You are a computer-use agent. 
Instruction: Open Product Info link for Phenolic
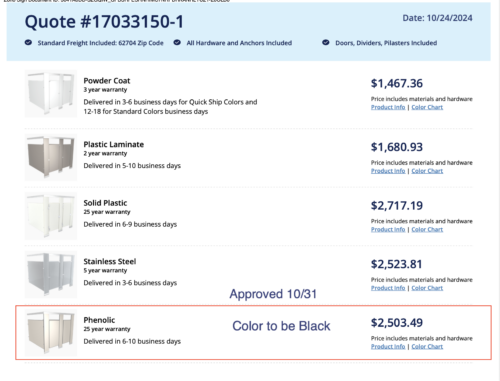click(388, 346)
